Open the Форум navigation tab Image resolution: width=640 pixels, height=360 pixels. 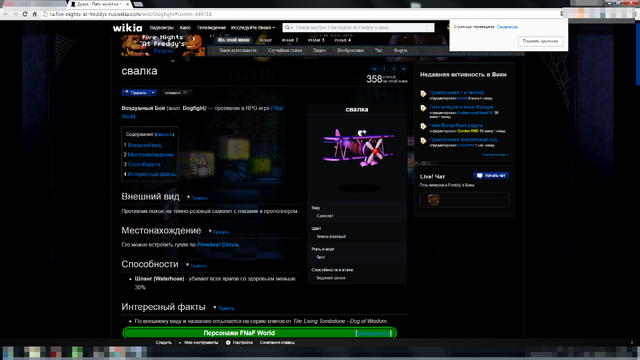tap(400, 50)
